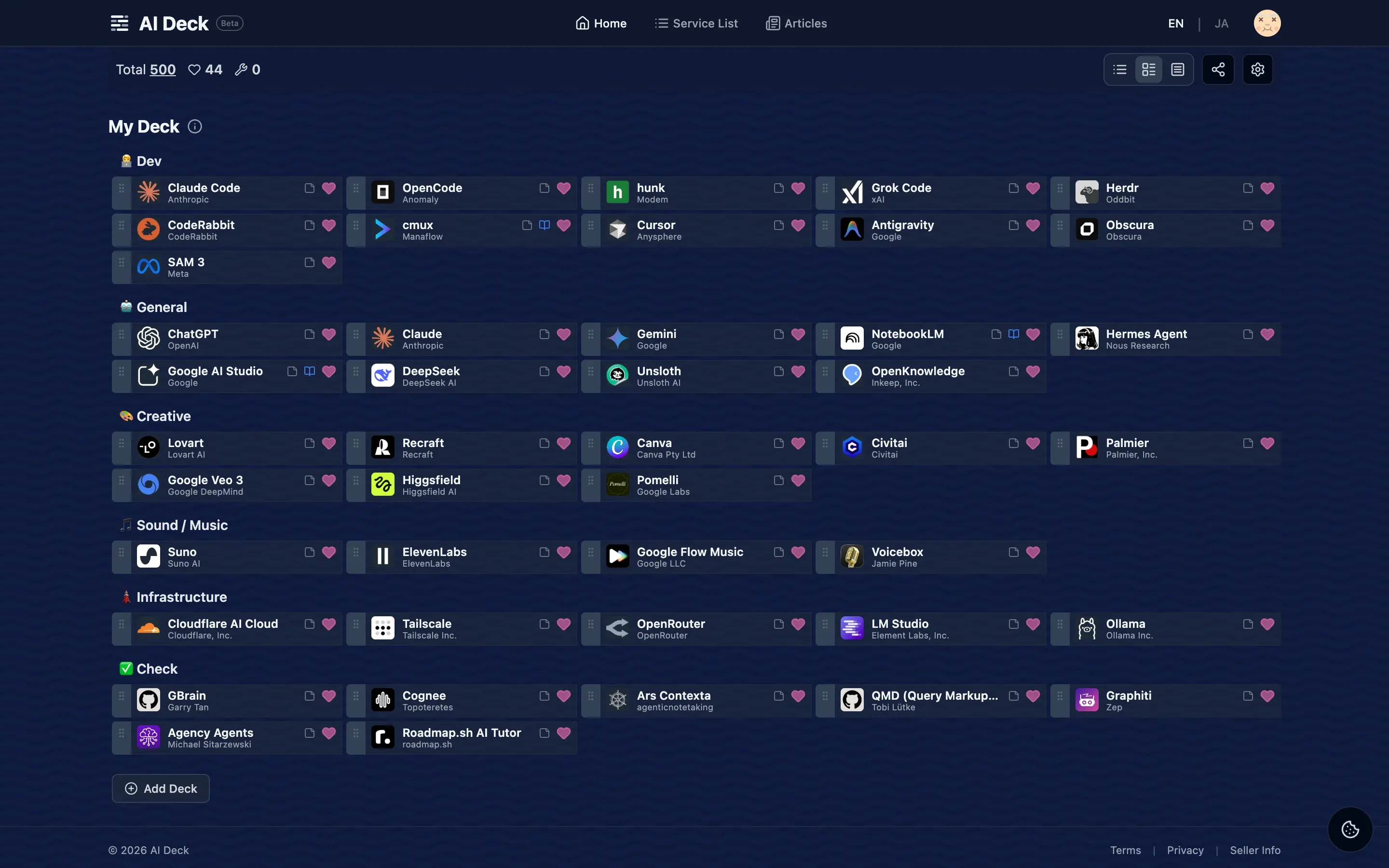This screenshot has width=1389, height=868.
Task: Toggle the heart on the ChatGPT card
Action: (x=329, y=334)
